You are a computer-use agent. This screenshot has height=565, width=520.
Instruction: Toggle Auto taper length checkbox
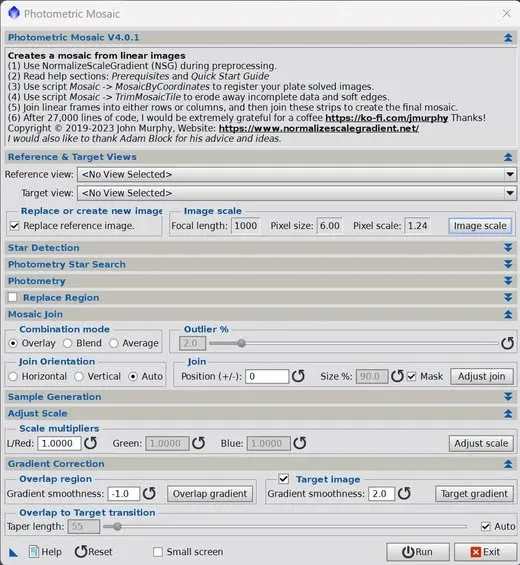[x=486, y=526]
